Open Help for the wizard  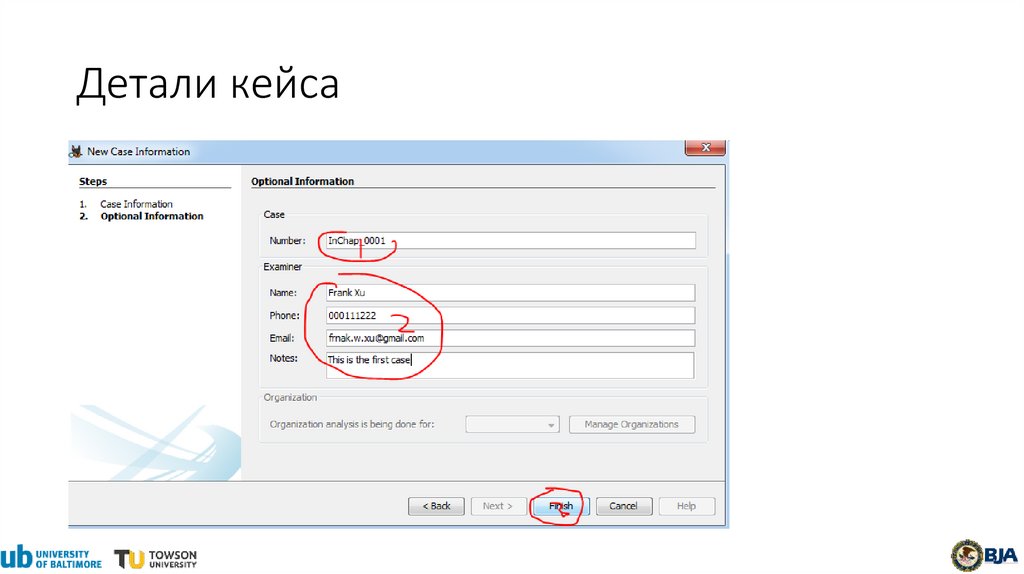click(x=686, y=506)
